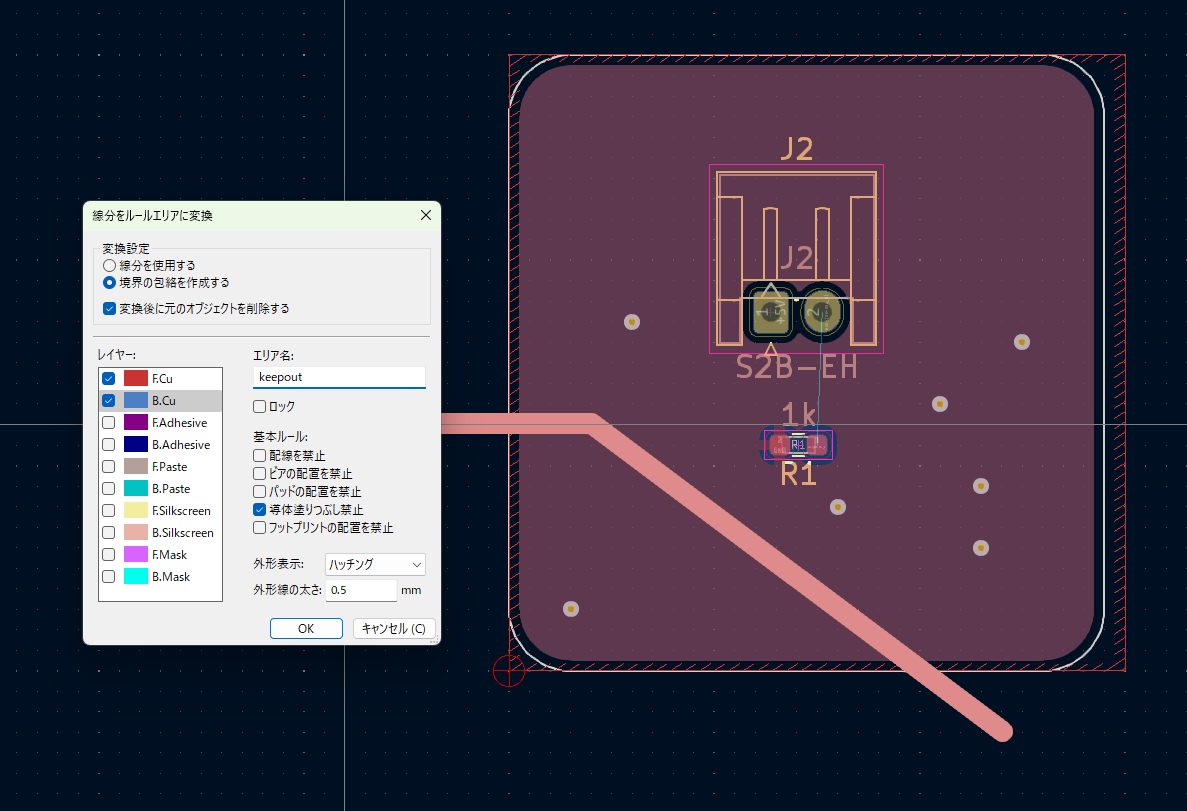Image resolution: width=1187 pixels, height=811 pixels.
Task: Check 'フットプリントの配置を禁止' rule
Action: tap(260, 528)
